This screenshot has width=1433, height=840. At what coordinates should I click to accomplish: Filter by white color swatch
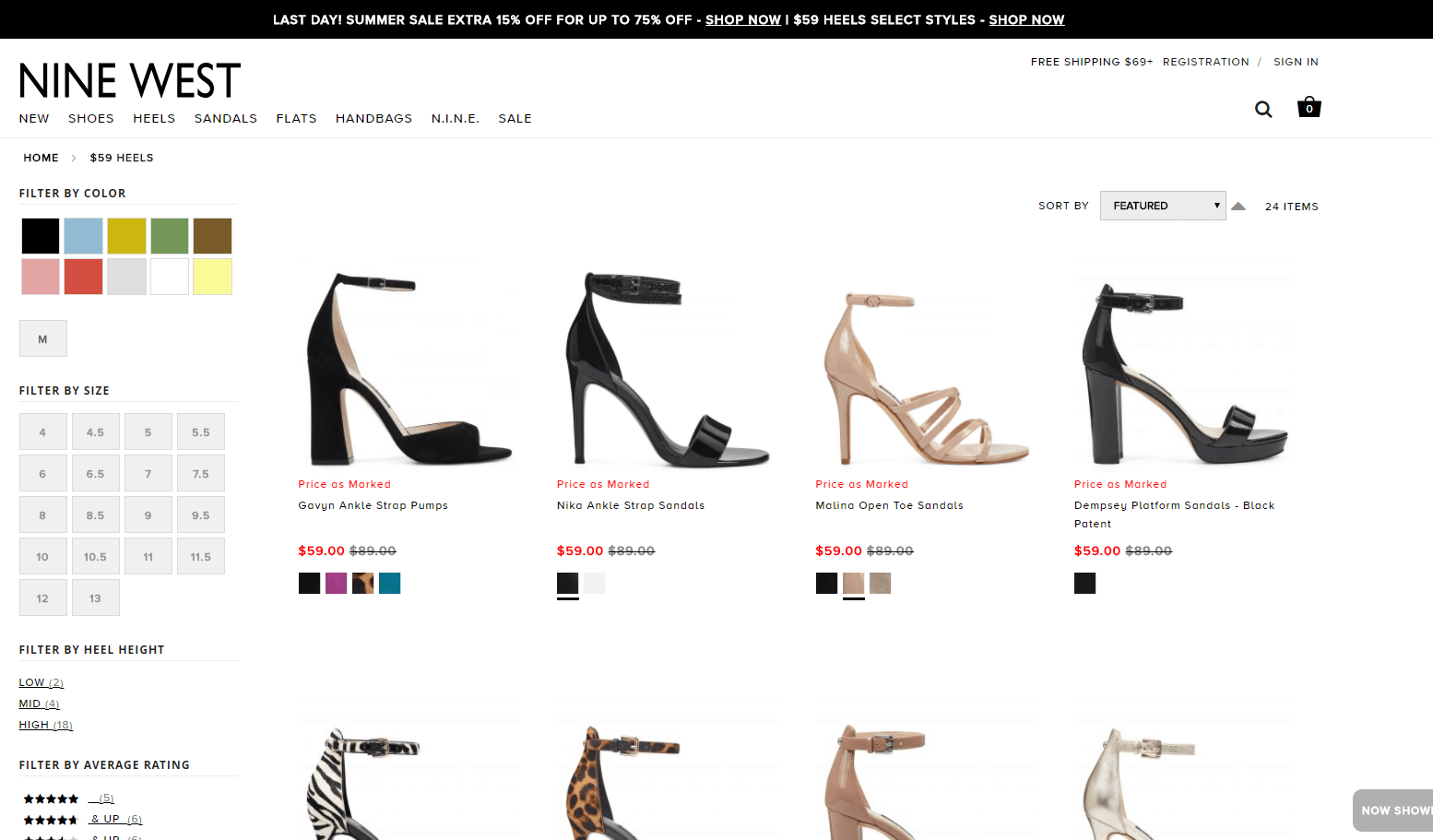170,277
